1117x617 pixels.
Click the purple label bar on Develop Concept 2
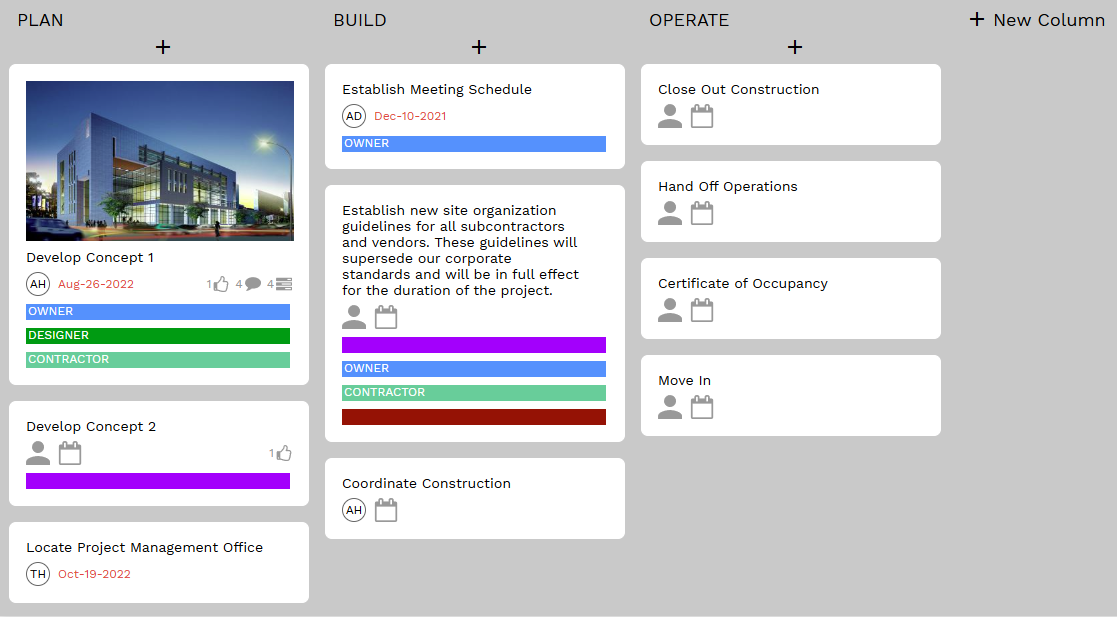(157, 481)
